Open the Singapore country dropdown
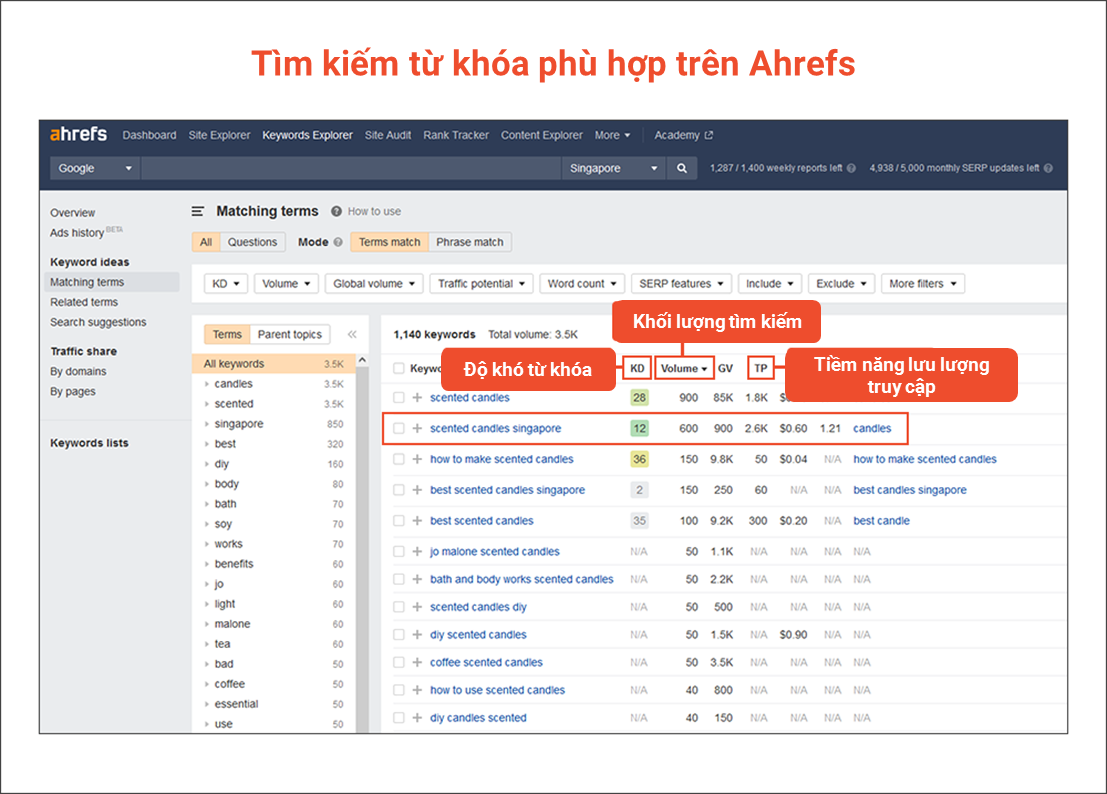Viewport: 1107px width, 794px height. point(614,168)
